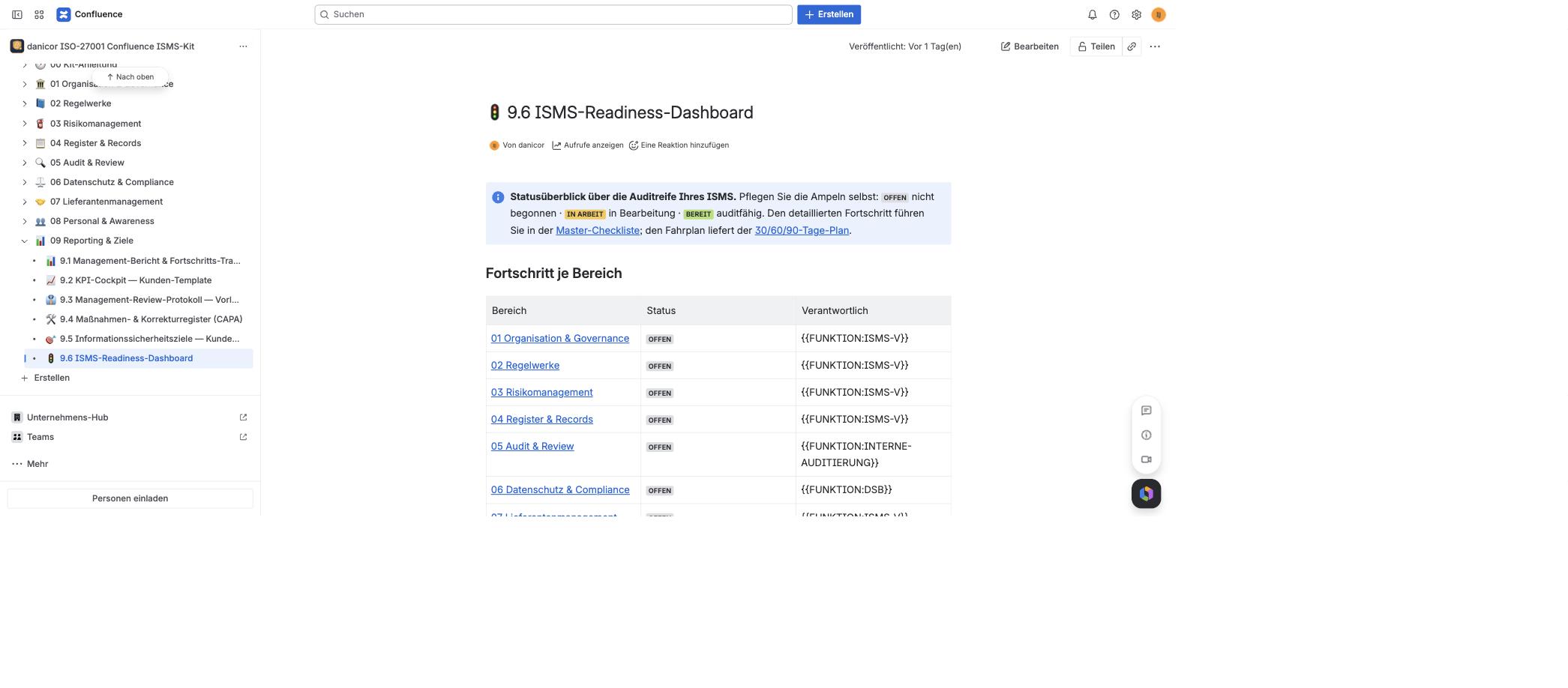Open the Master-Checkliste link
Screen dimensions: 1568x688
tap(598, 231)
